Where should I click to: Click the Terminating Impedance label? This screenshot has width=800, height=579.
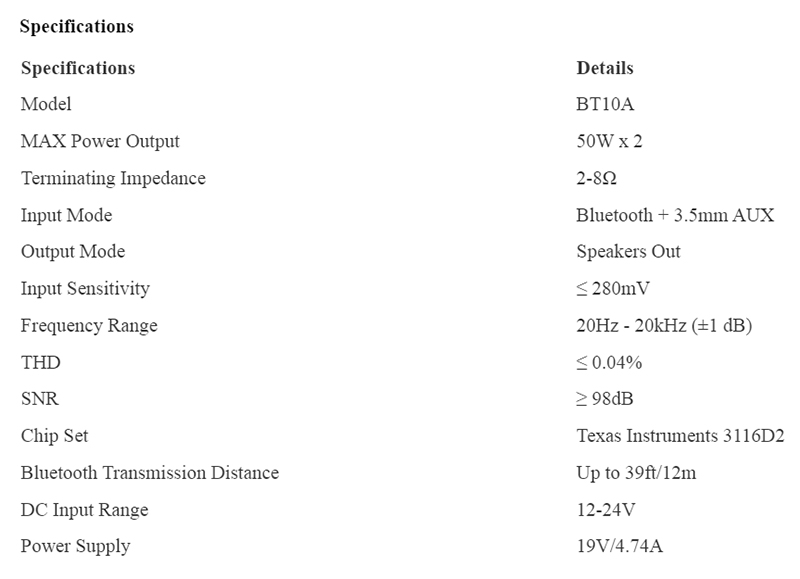pos(113,178)
